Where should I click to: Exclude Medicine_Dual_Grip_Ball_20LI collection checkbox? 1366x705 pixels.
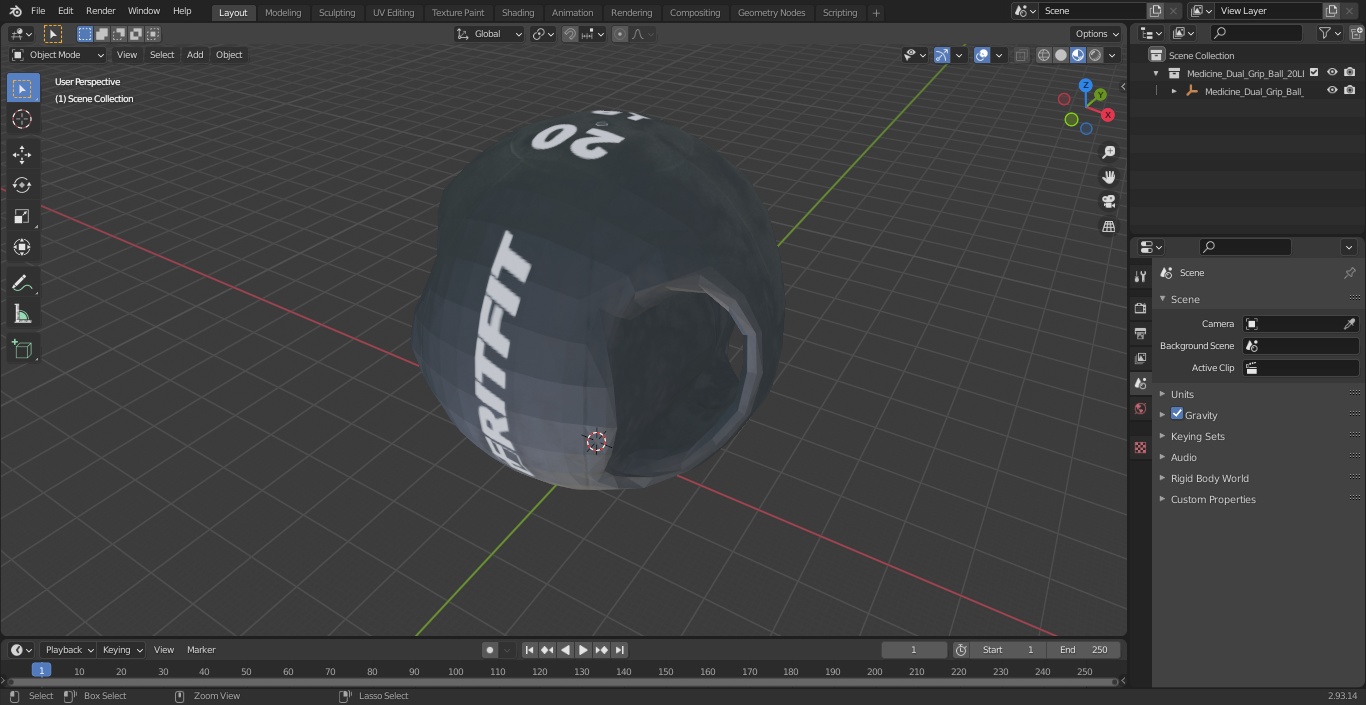[1314, 72]
